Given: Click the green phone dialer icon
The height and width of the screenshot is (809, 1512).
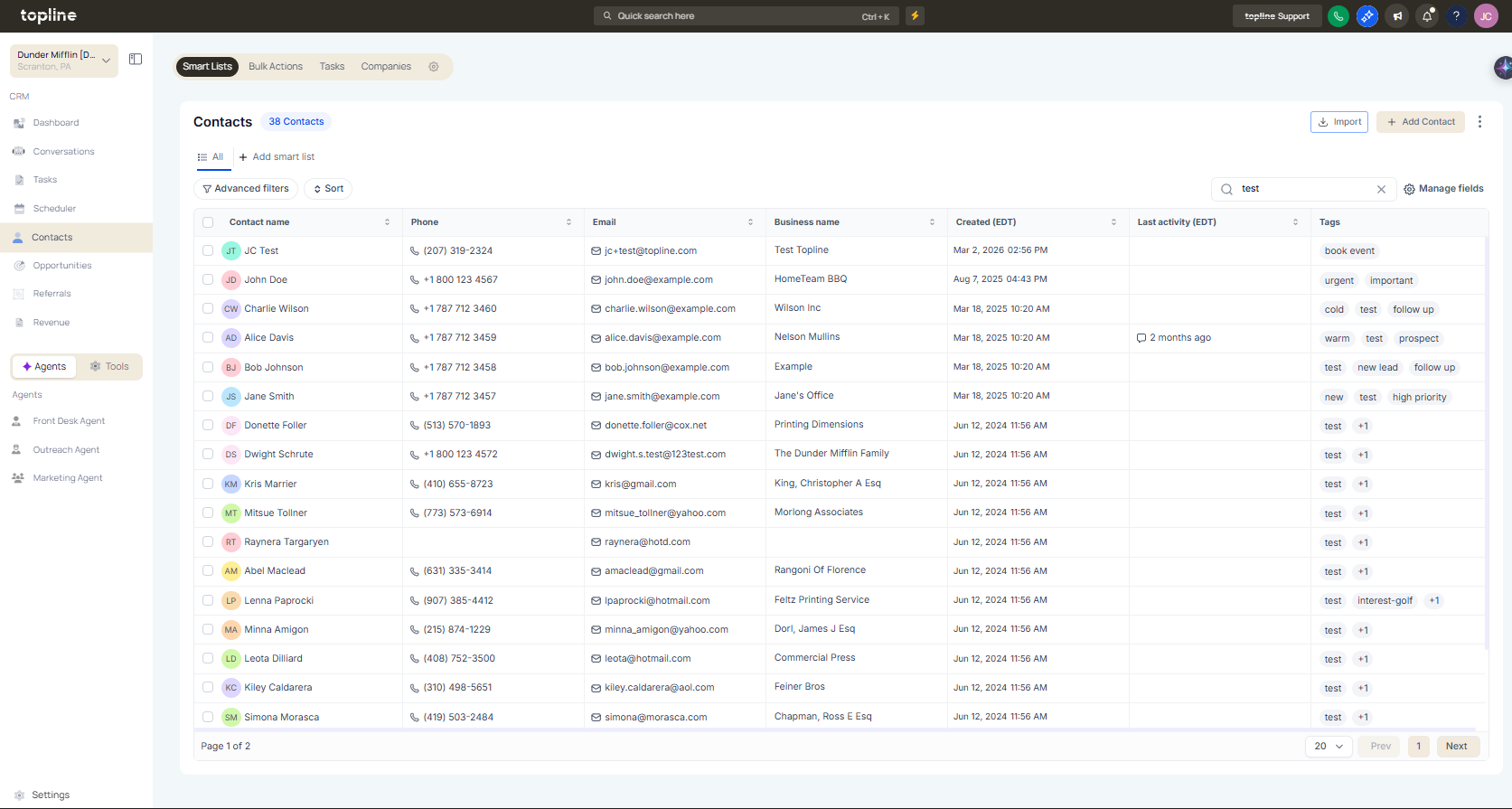Looking at the screenshot, I should pos(1338,16).
